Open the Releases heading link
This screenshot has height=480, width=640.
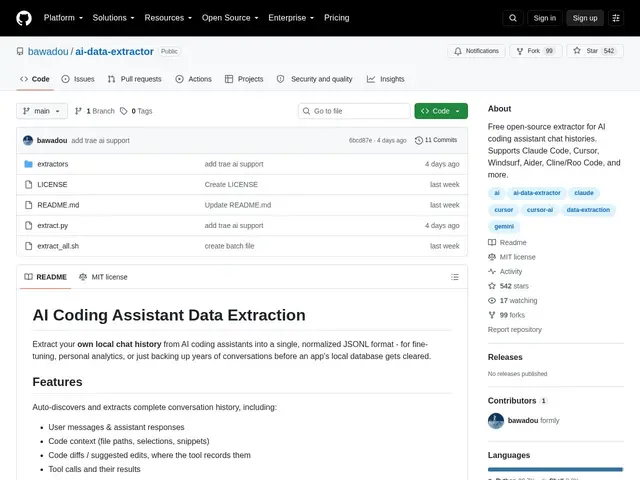pos(505,357)
